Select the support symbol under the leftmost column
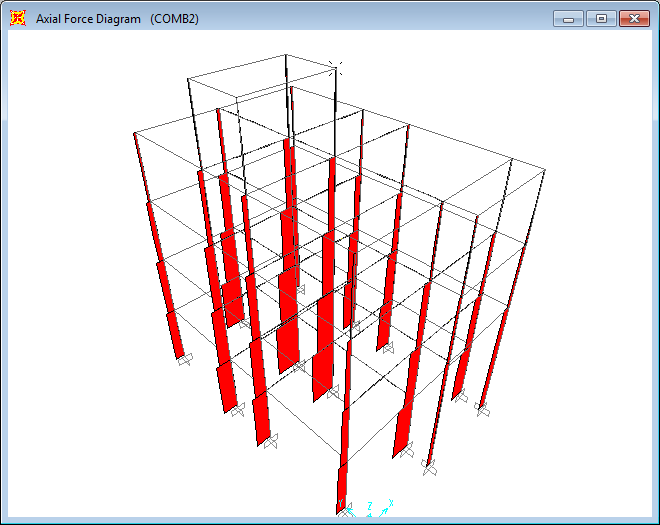Screen dimensions: 660x525 183,360
